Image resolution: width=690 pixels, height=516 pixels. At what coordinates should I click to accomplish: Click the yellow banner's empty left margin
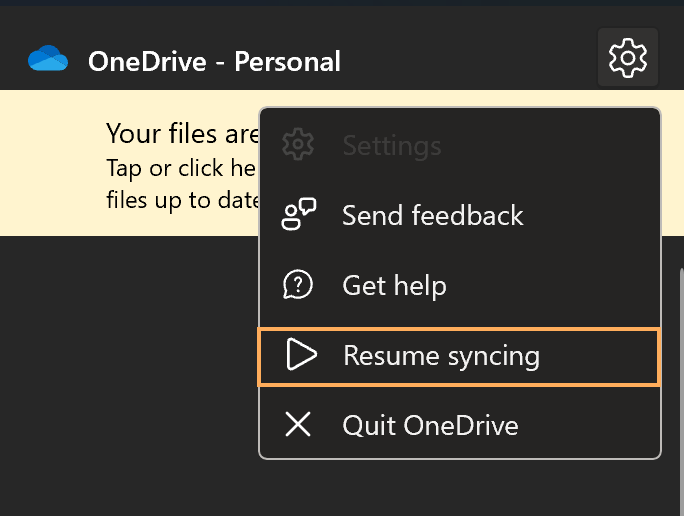pos(50,165)
